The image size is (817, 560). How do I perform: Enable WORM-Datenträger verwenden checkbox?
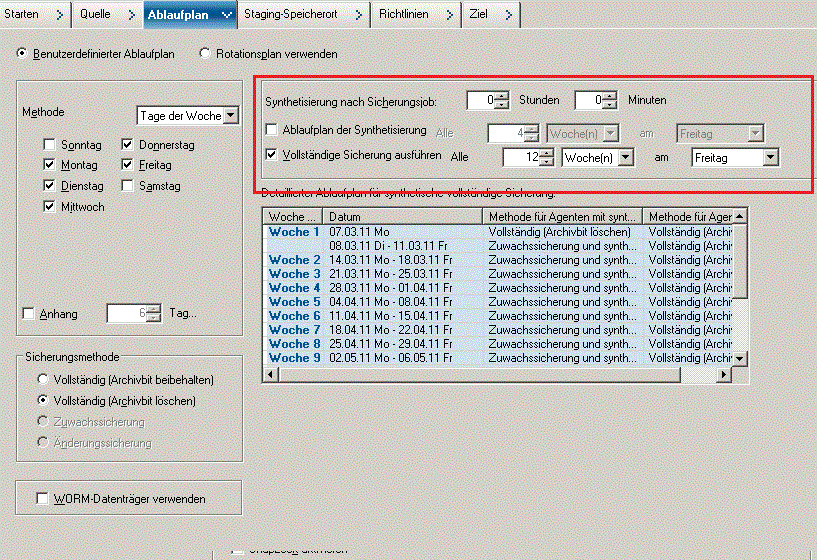click(x=42, y=498)
